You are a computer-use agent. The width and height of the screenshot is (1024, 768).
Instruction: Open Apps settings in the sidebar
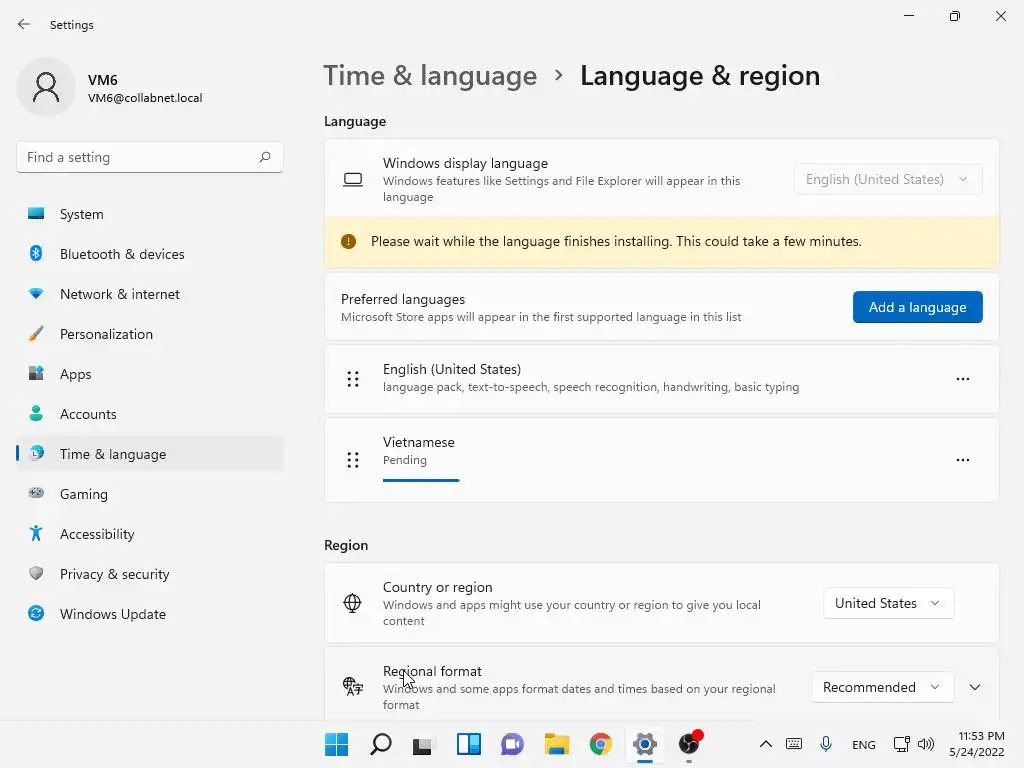point(150,374)
